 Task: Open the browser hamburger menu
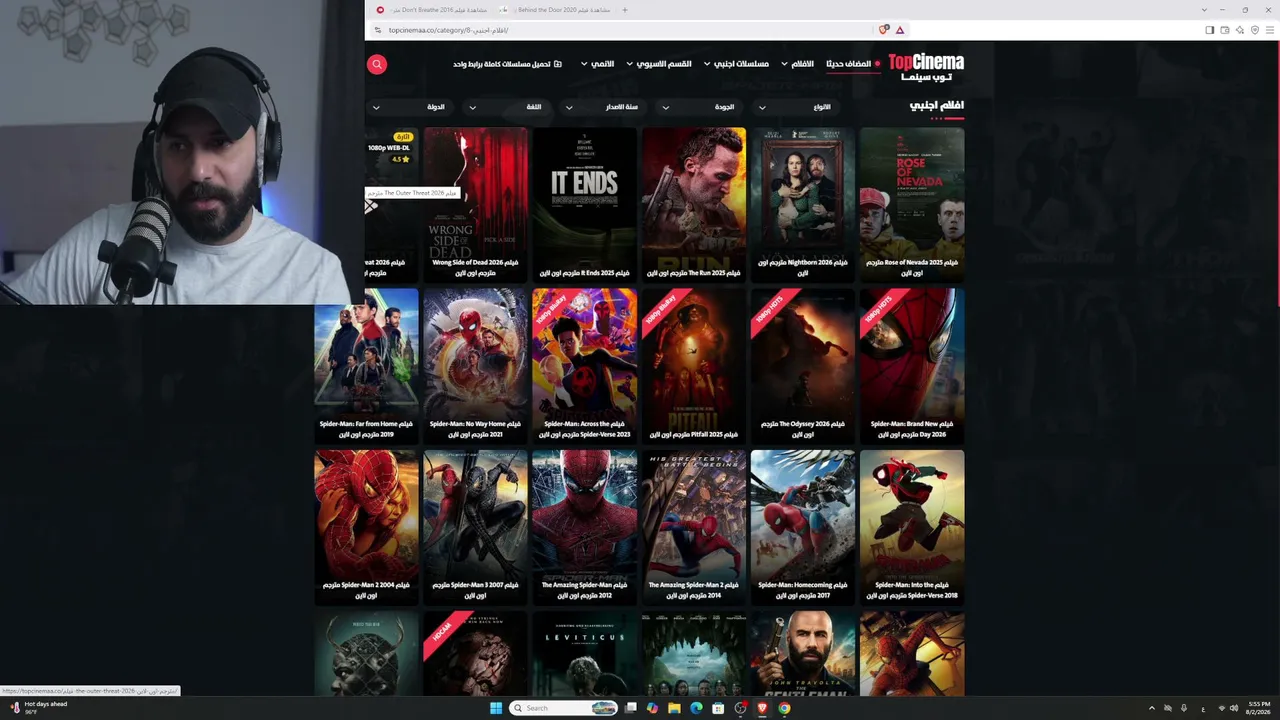[1271, 30]
